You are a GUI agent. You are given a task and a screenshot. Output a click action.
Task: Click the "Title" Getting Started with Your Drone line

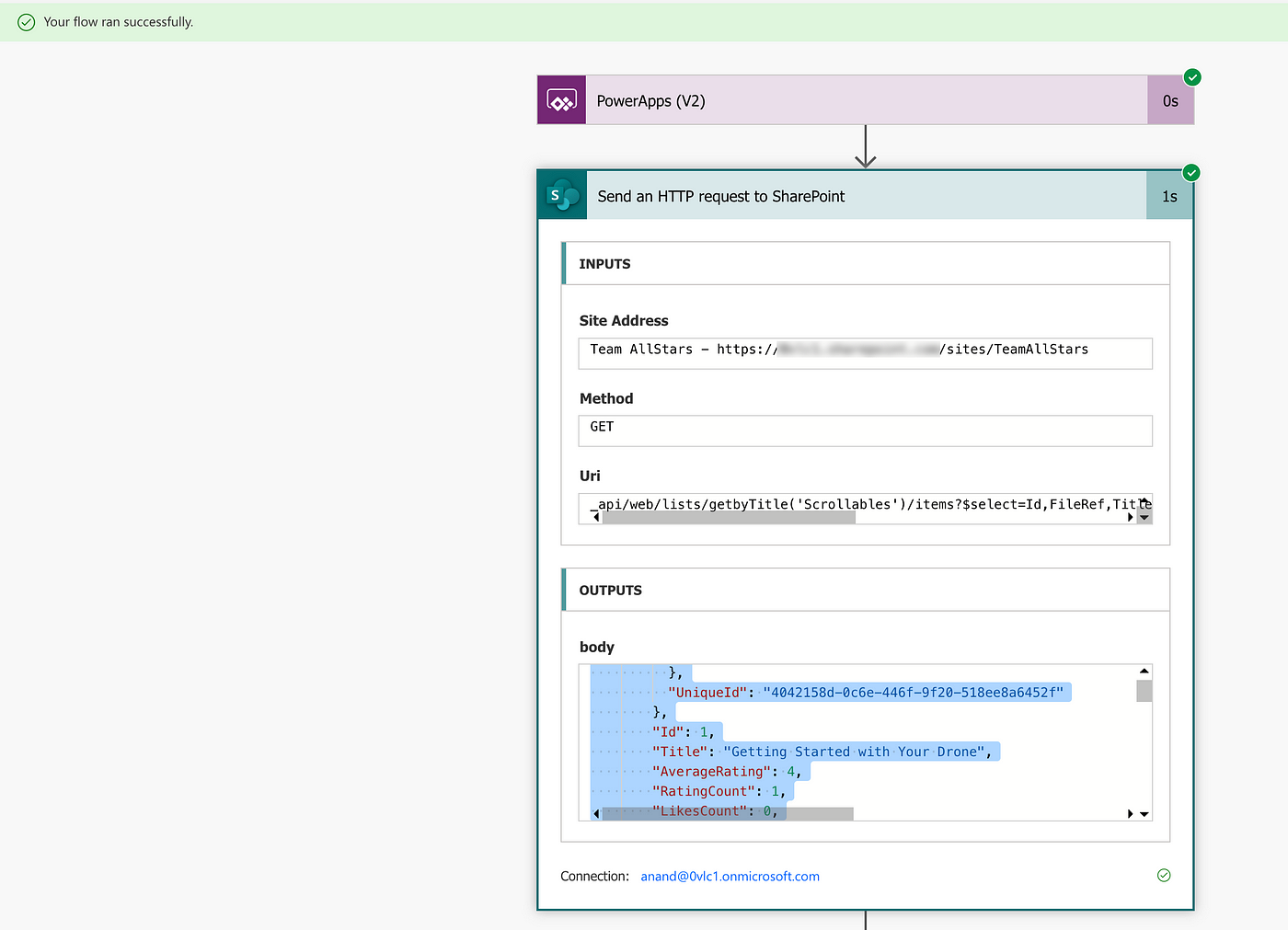pos(822,752)
